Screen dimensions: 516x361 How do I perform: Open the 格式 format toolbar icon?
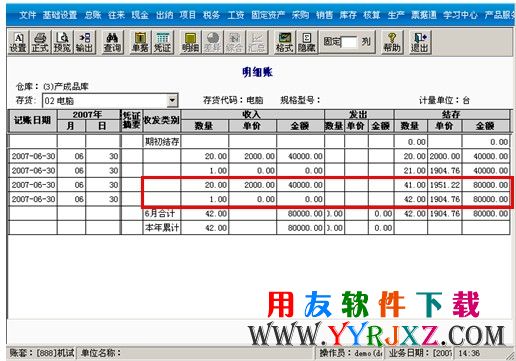coord(284,42)
